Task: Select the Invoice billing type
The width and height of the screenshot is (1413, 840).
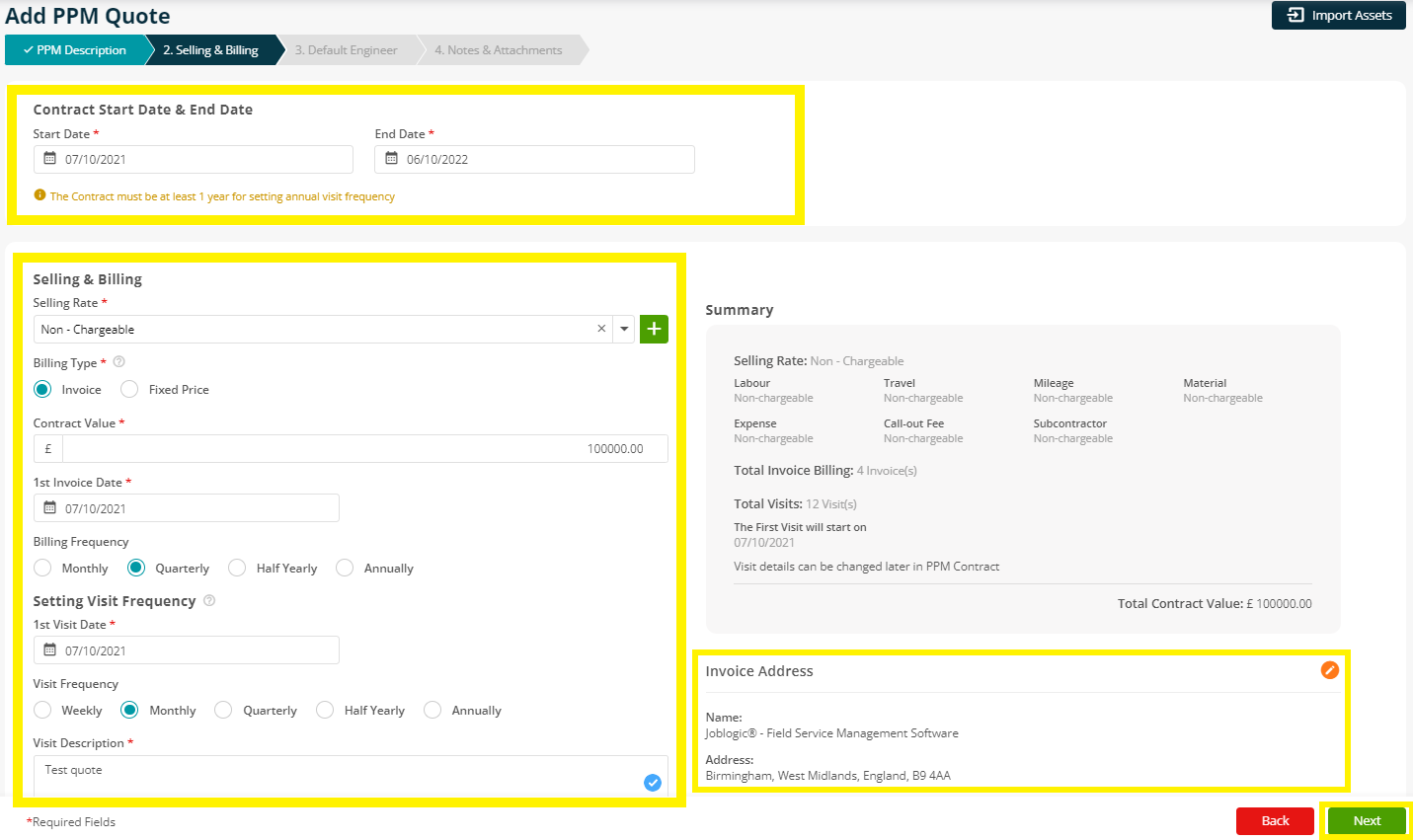Action: coord(42,389)
